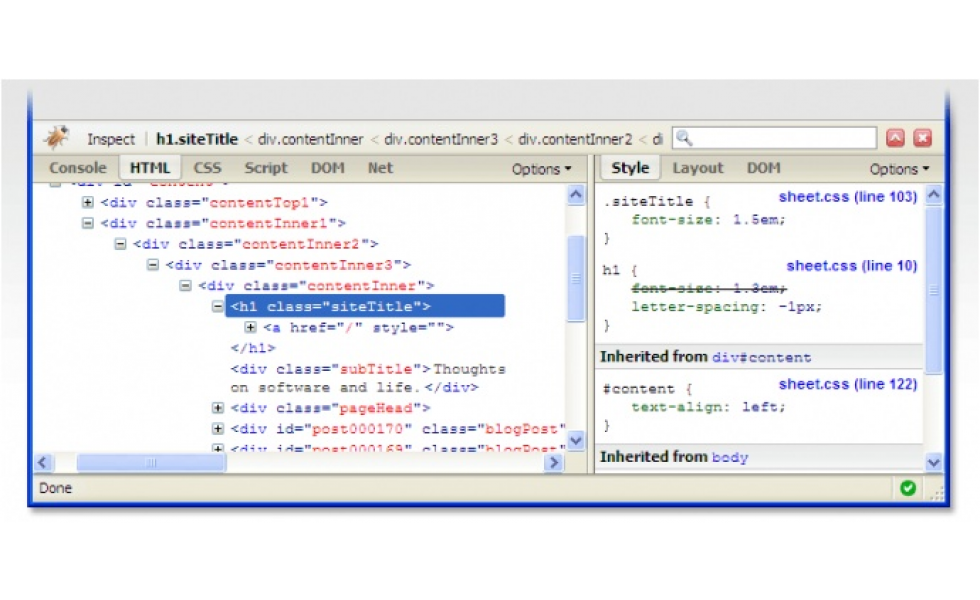Image resolution: width=980 pixels, height=600 pixels.
Task: Open the CSS tab
Action: [208, 168]
